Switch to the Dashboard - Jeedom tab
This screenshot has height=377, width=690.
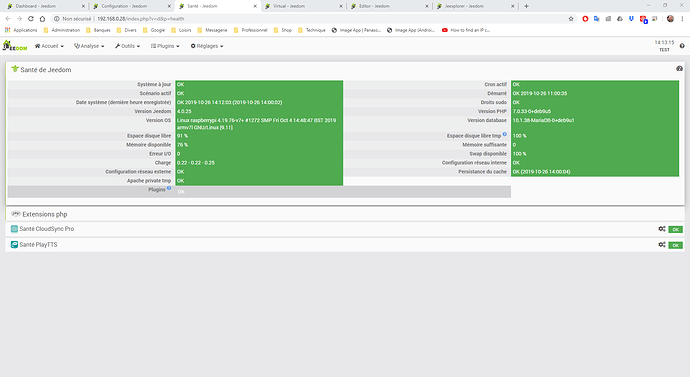point(44,6)
